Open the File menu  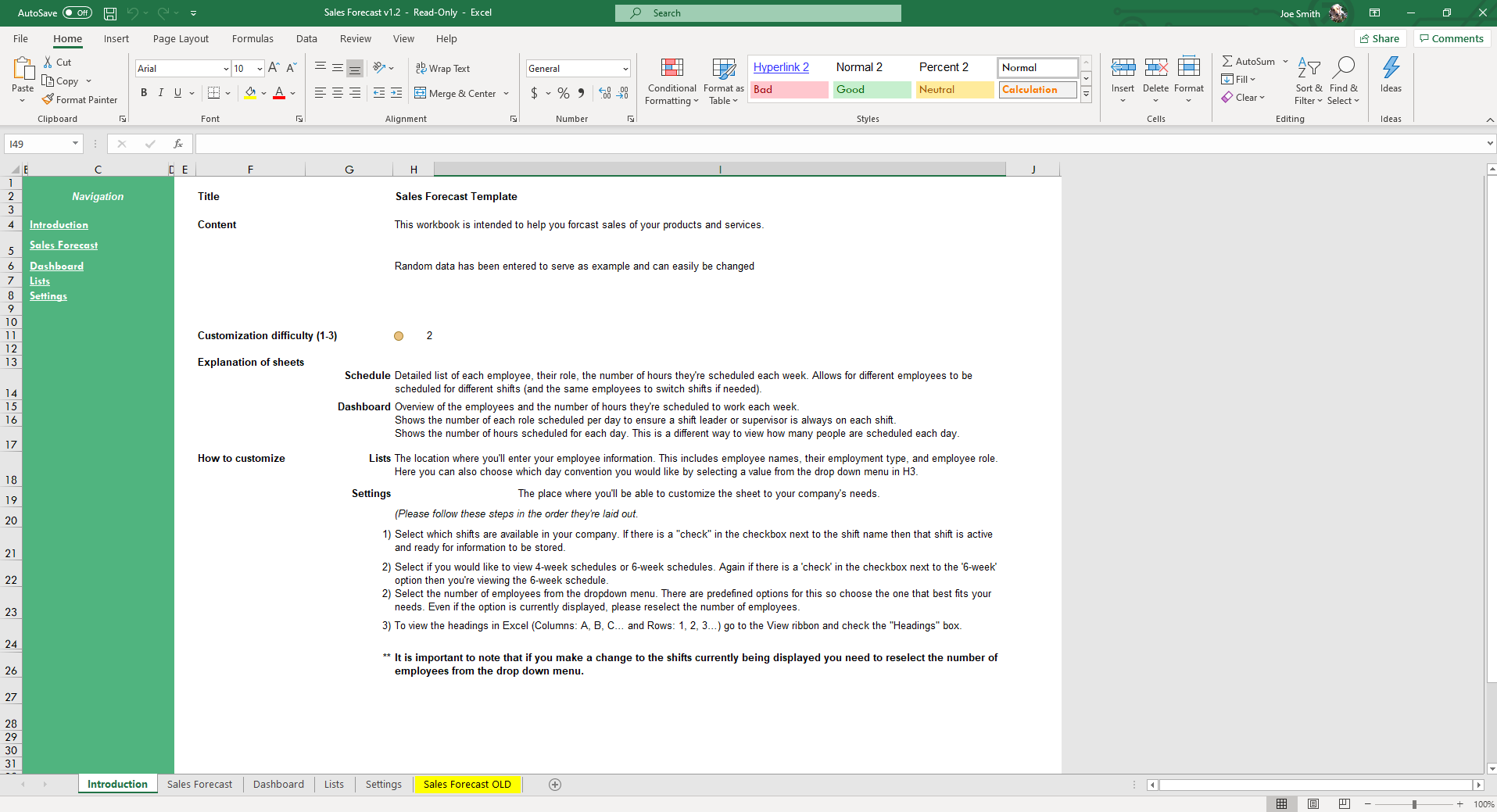click(x=21, y=38)
